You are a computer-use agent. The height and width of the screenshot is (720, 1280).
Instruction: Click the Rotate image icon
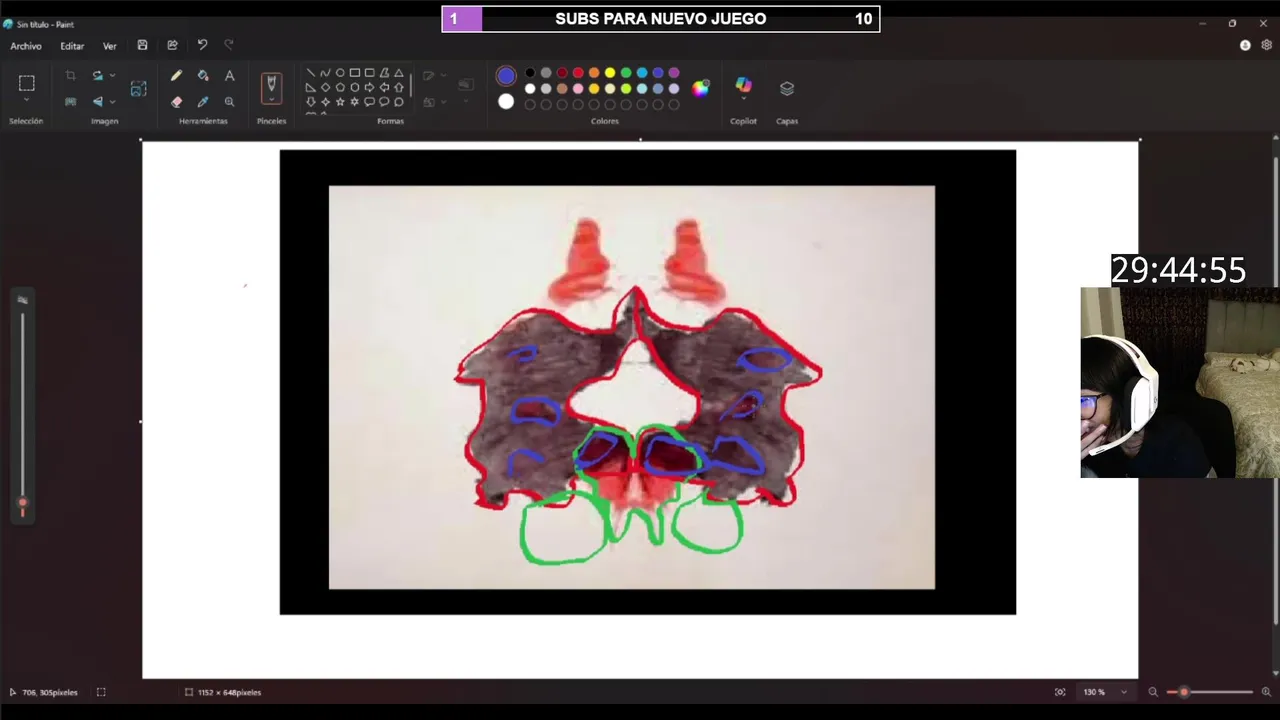click(97, 76)
